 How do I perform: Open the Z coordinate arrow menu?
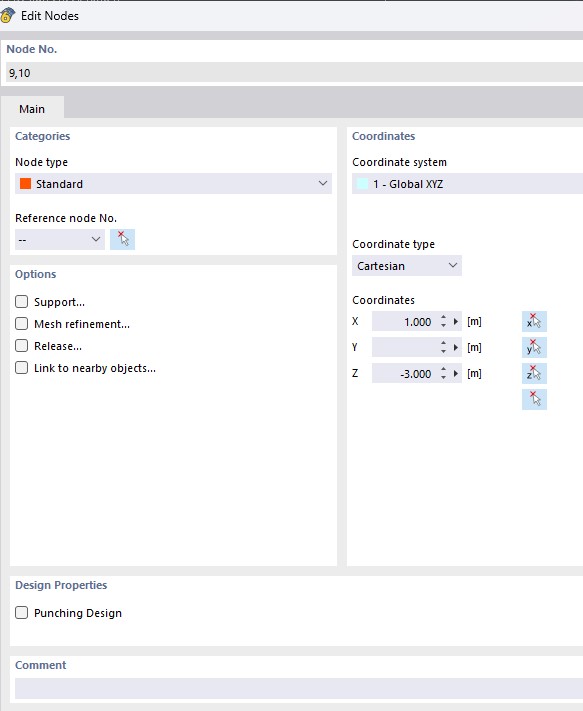coord(456,374)
